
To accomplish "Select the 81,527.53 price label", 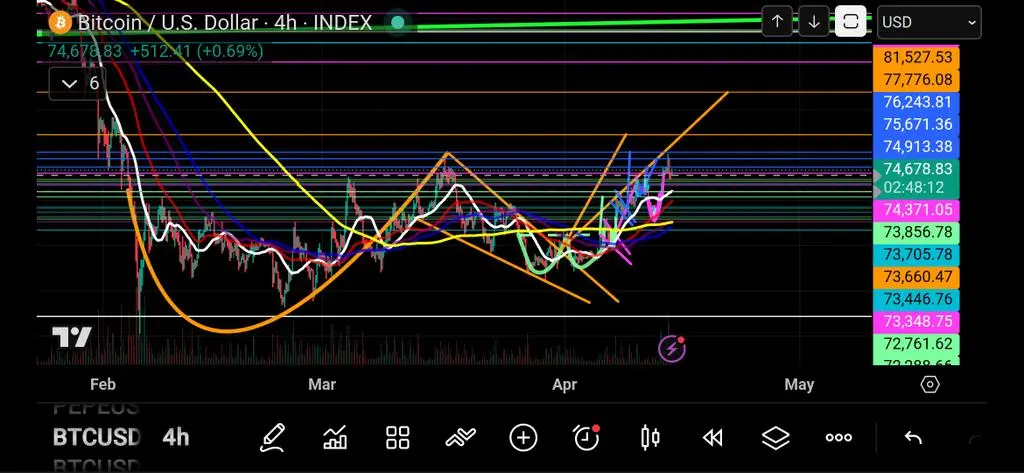I will [917, 57].
